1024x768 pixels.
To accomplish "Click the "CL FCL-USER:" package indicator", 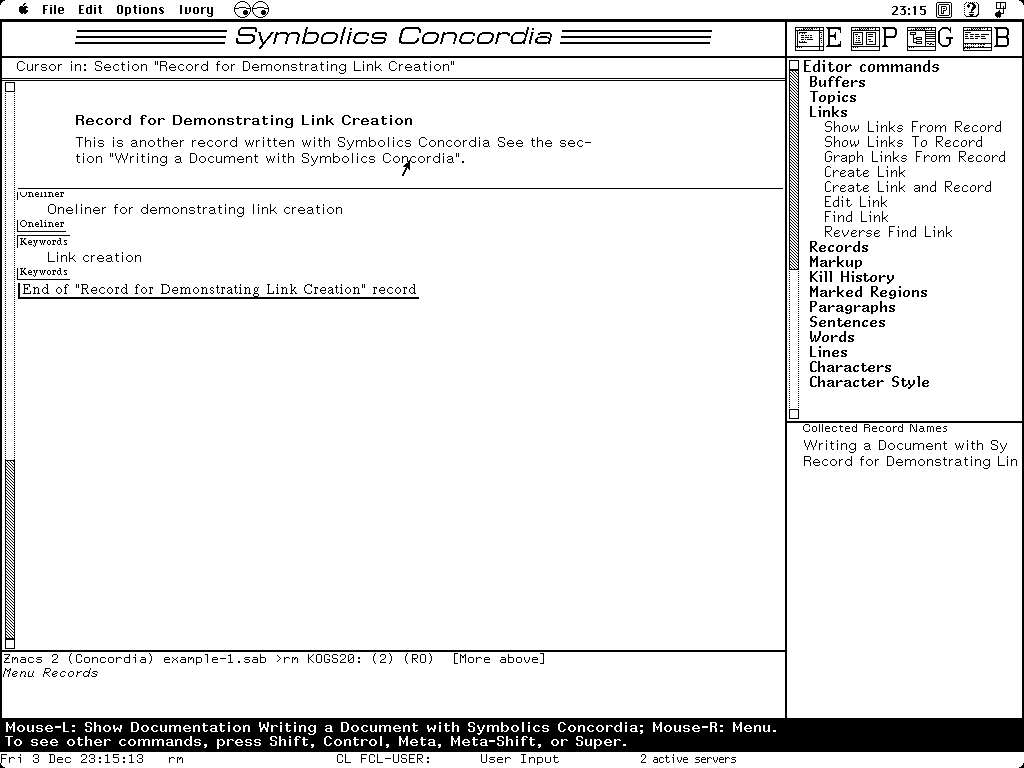I will (x=383, y=760).
